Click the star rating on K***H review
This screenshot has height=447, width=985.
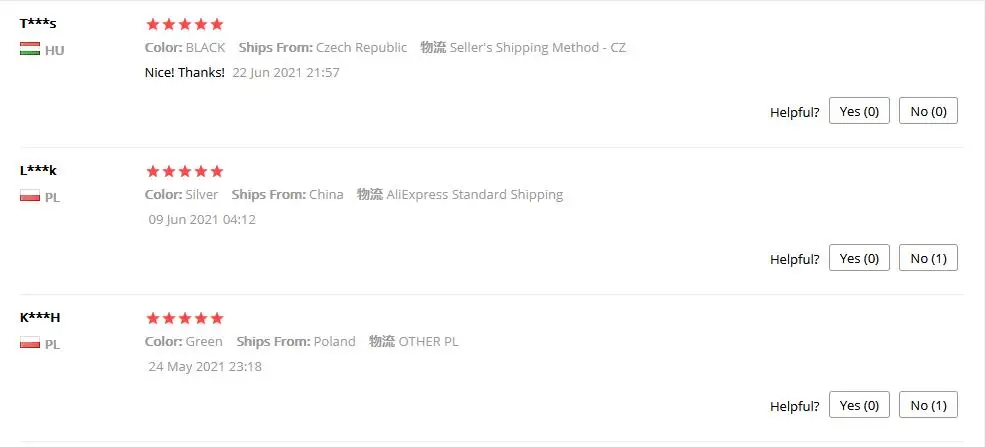coord(185,318)
